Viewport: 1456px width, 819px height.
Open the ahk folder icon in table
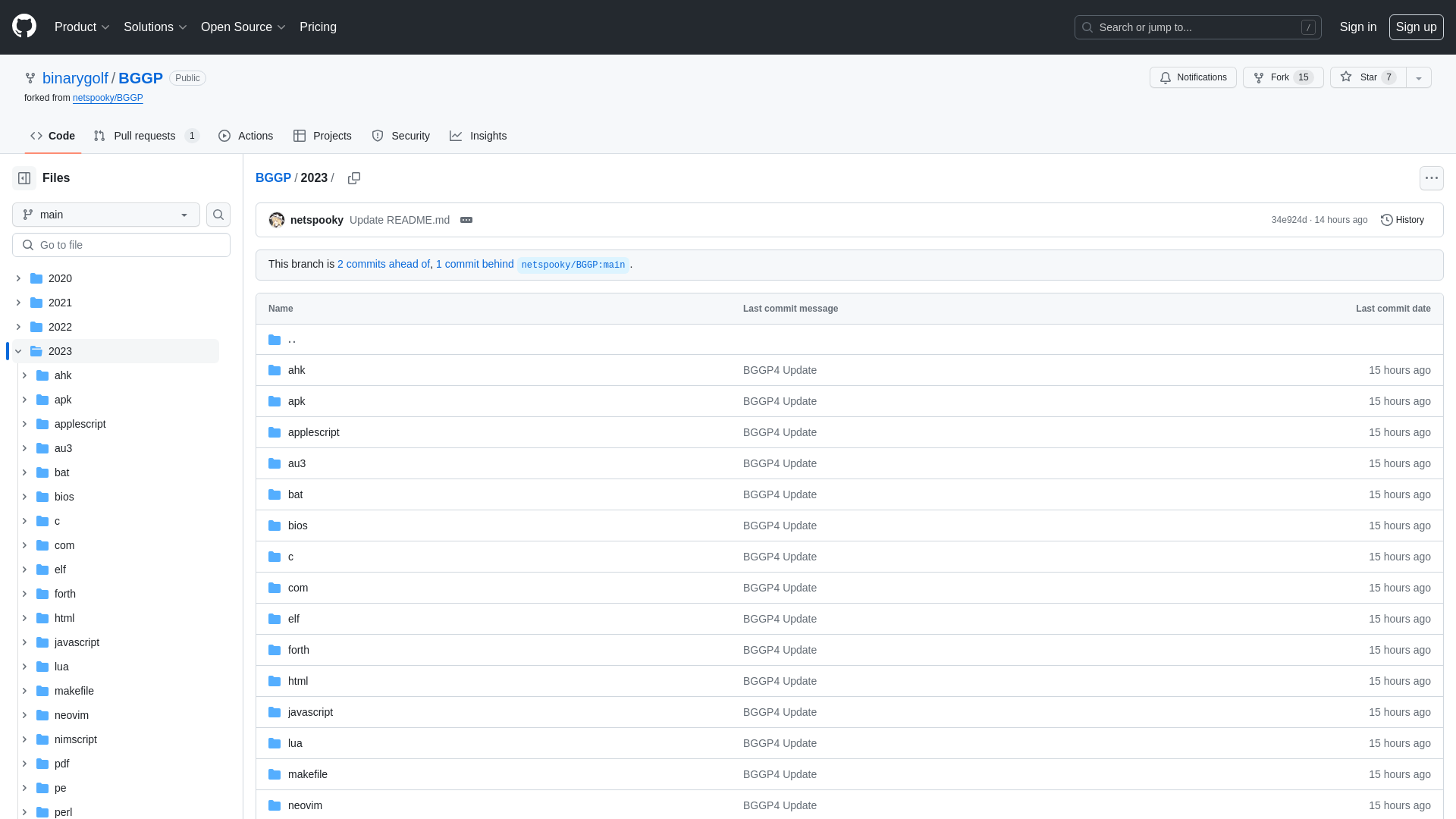[x=275, y=370]
